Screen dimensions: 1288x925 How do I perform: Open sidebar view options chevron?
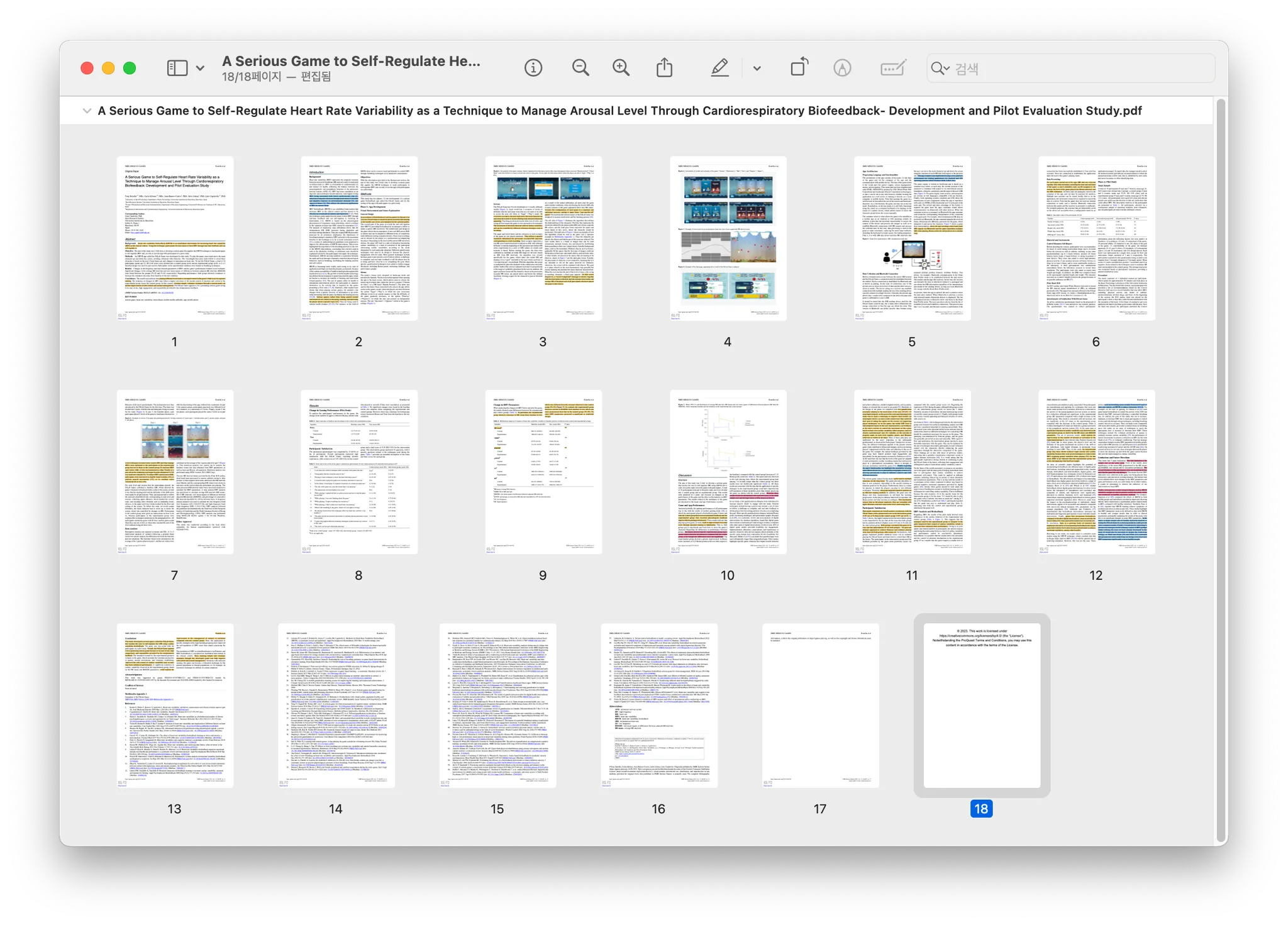coord(200,68)
